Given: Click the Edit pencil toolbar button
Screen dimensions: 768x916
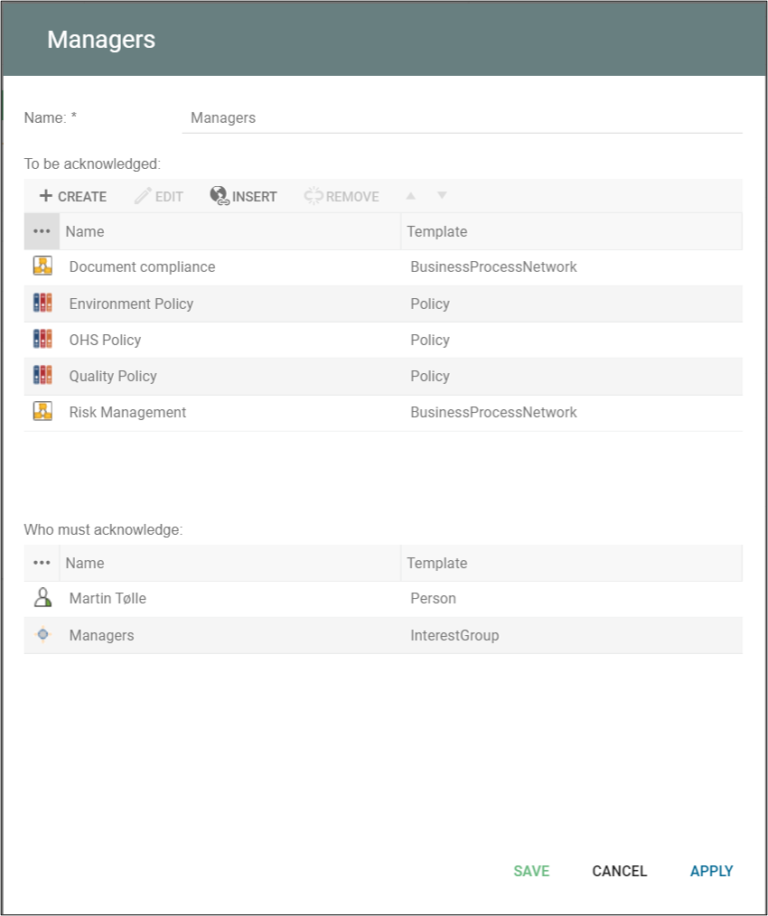Looking at the screenshot, I should click(x=159, y=196).
